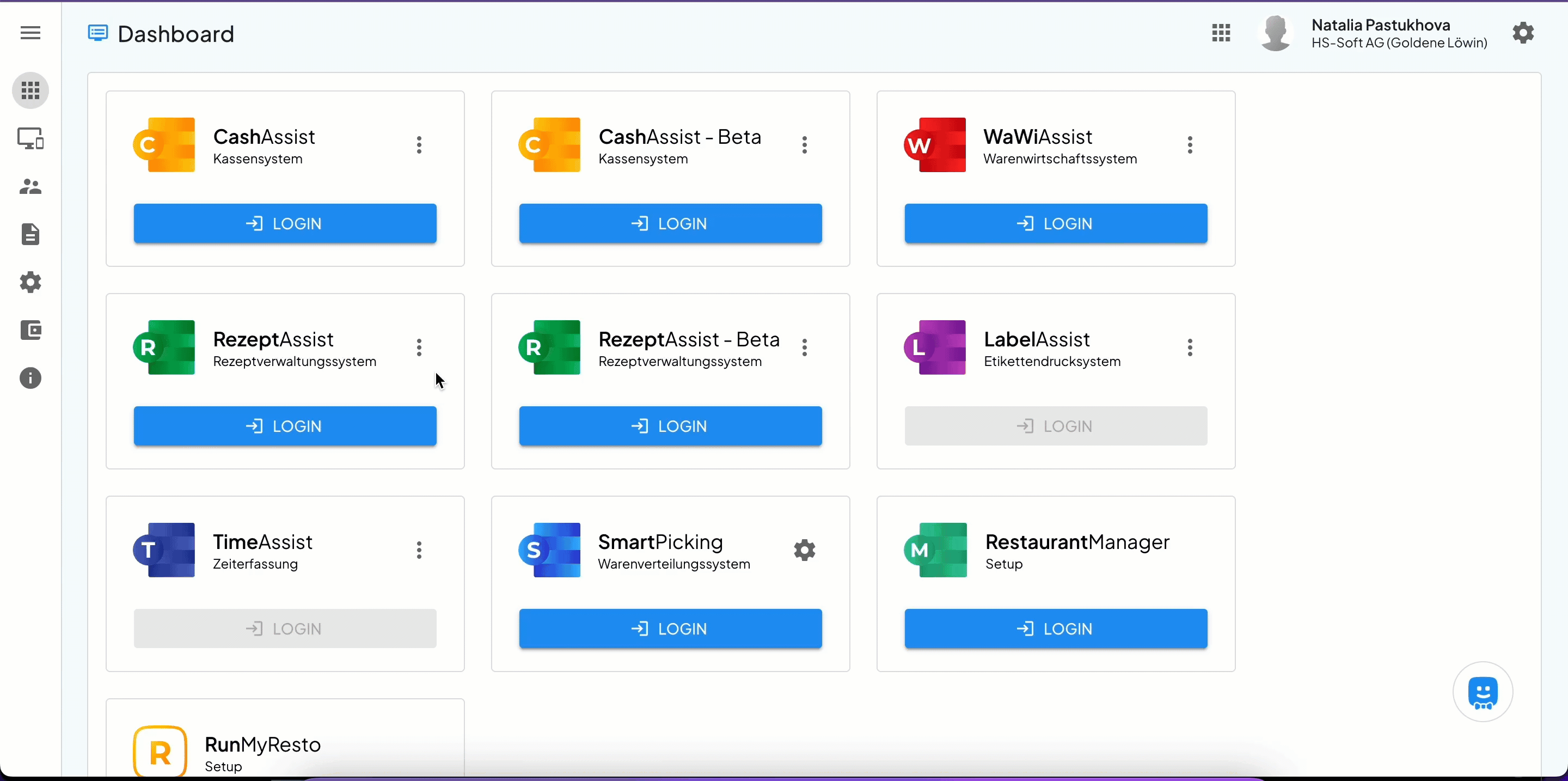Open TimeAssist three-dot options menu

419,550
